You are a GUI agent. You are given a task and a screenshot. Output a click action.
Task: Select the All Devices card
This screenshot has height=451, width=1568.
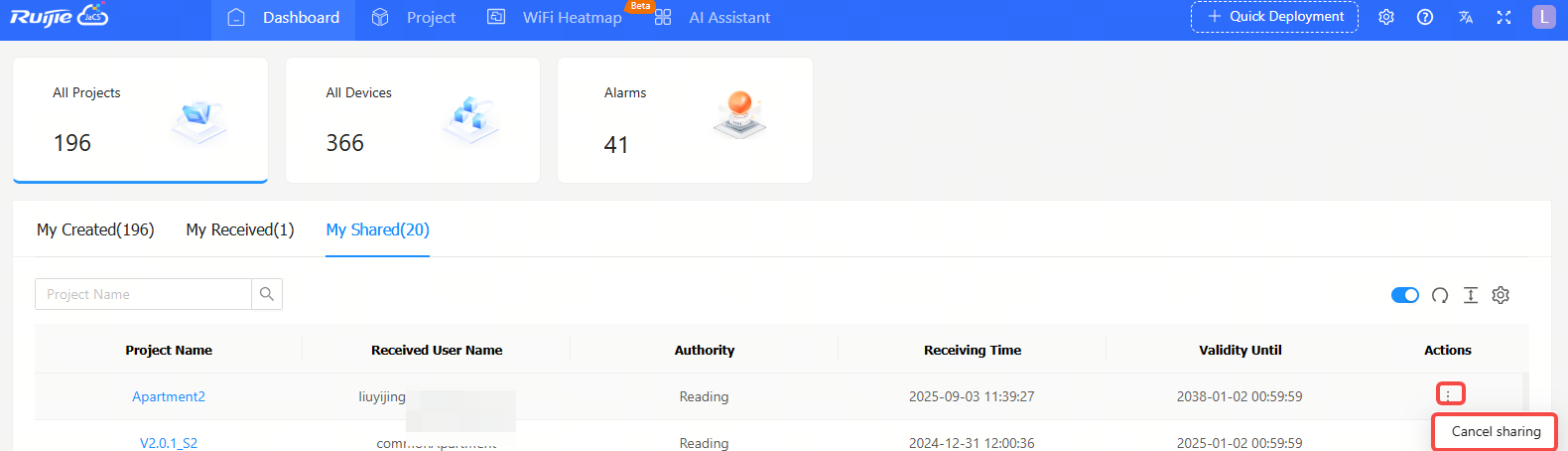tap(413, 120)
